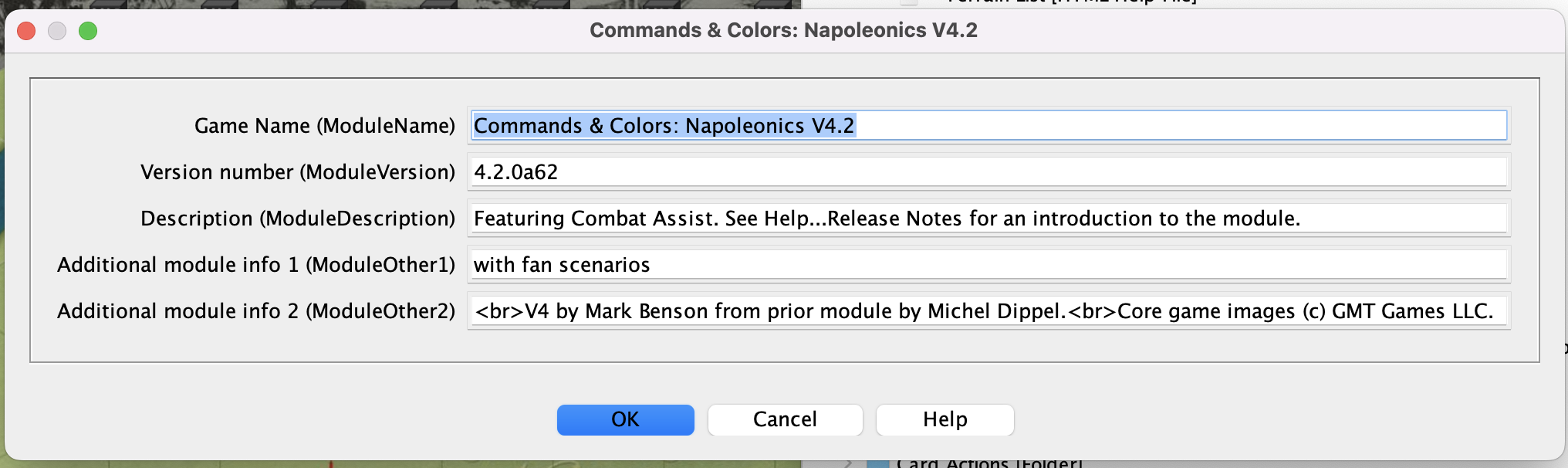The height and width of the screenshot is (468, 1568).
Task: Click the blue Card Actions folder icon
Action: click(x=878, y=463)
